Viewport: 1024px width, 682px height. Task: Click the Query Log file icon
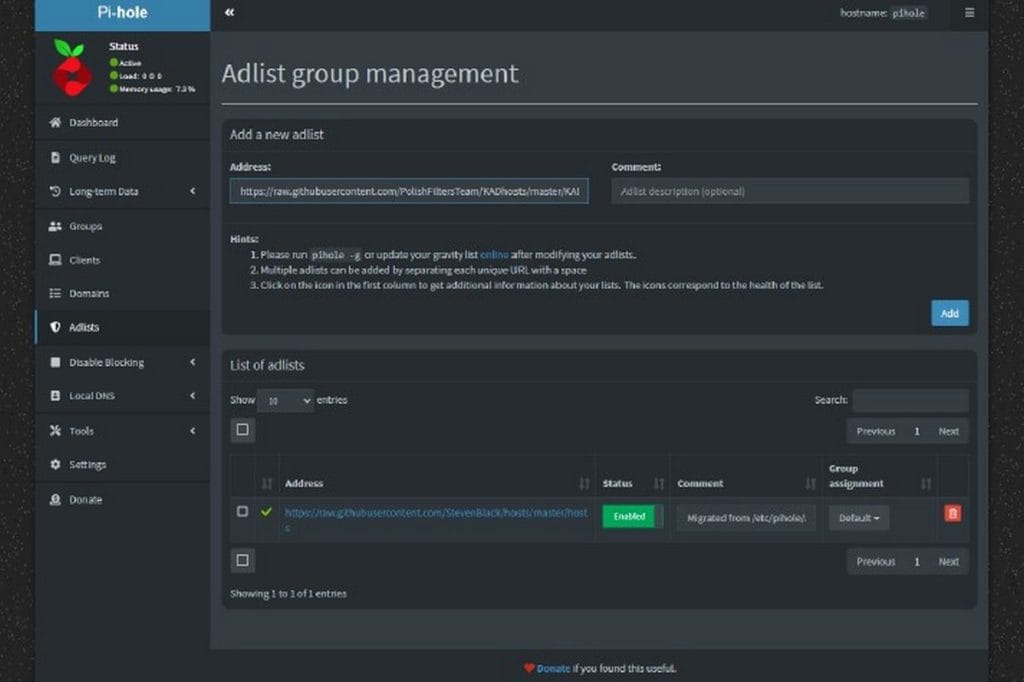[x=56, y=157]
